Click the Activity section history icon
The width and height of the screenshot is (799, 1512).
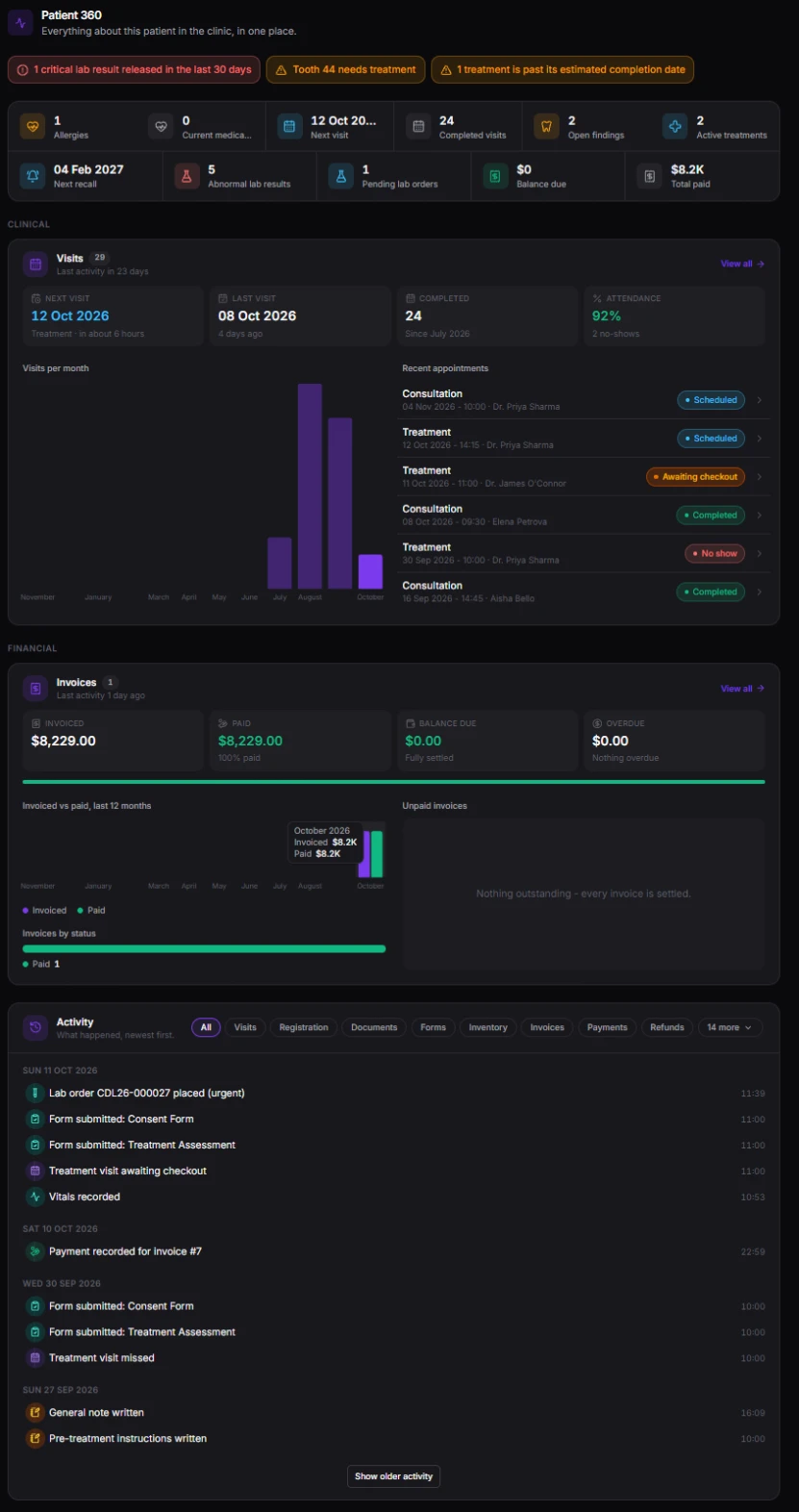click(x=36, y=1027)
